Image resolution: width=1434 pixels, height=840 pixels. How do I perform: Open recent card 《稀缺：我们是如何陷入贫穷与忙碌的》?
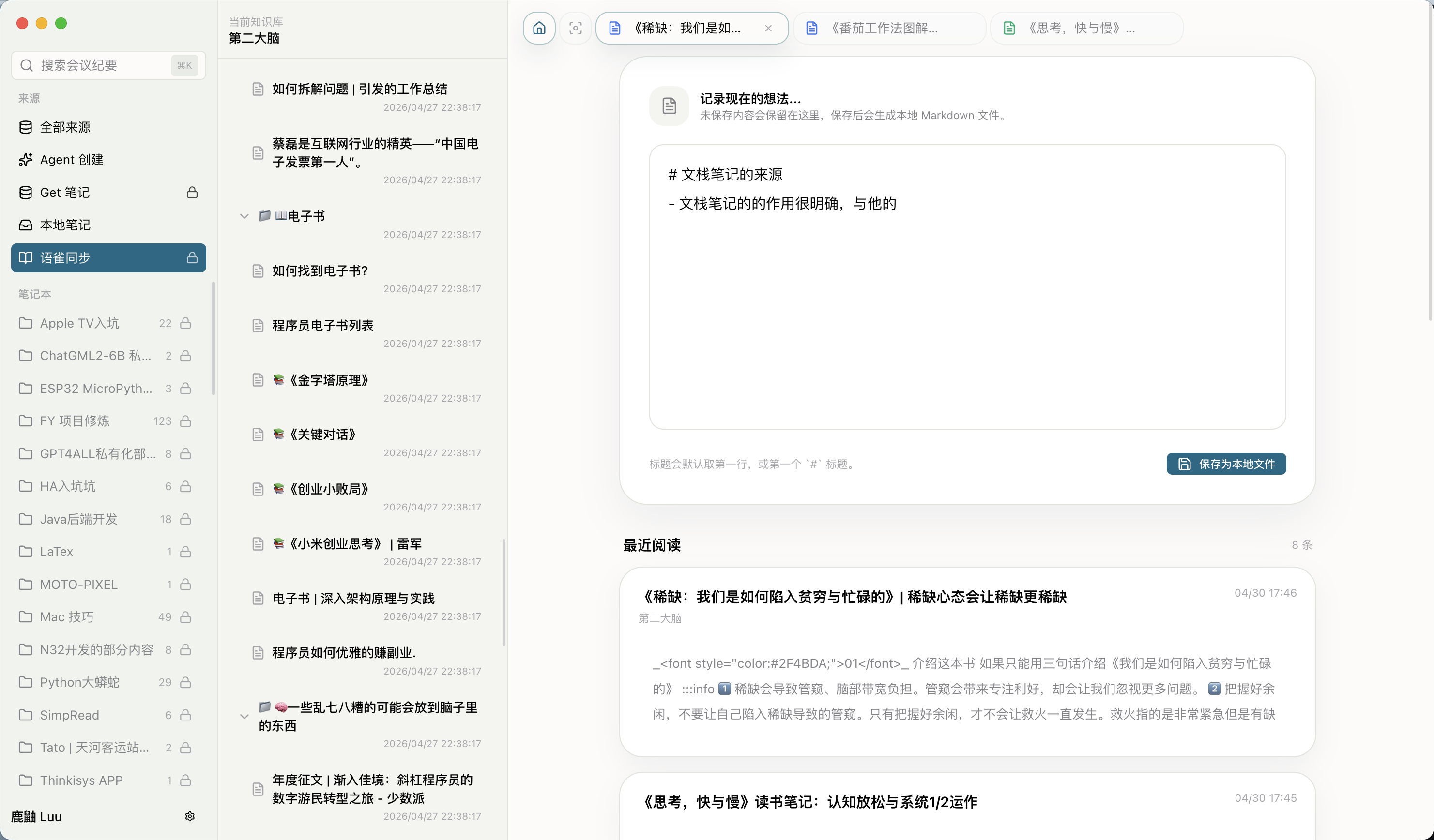click(967, 661)
